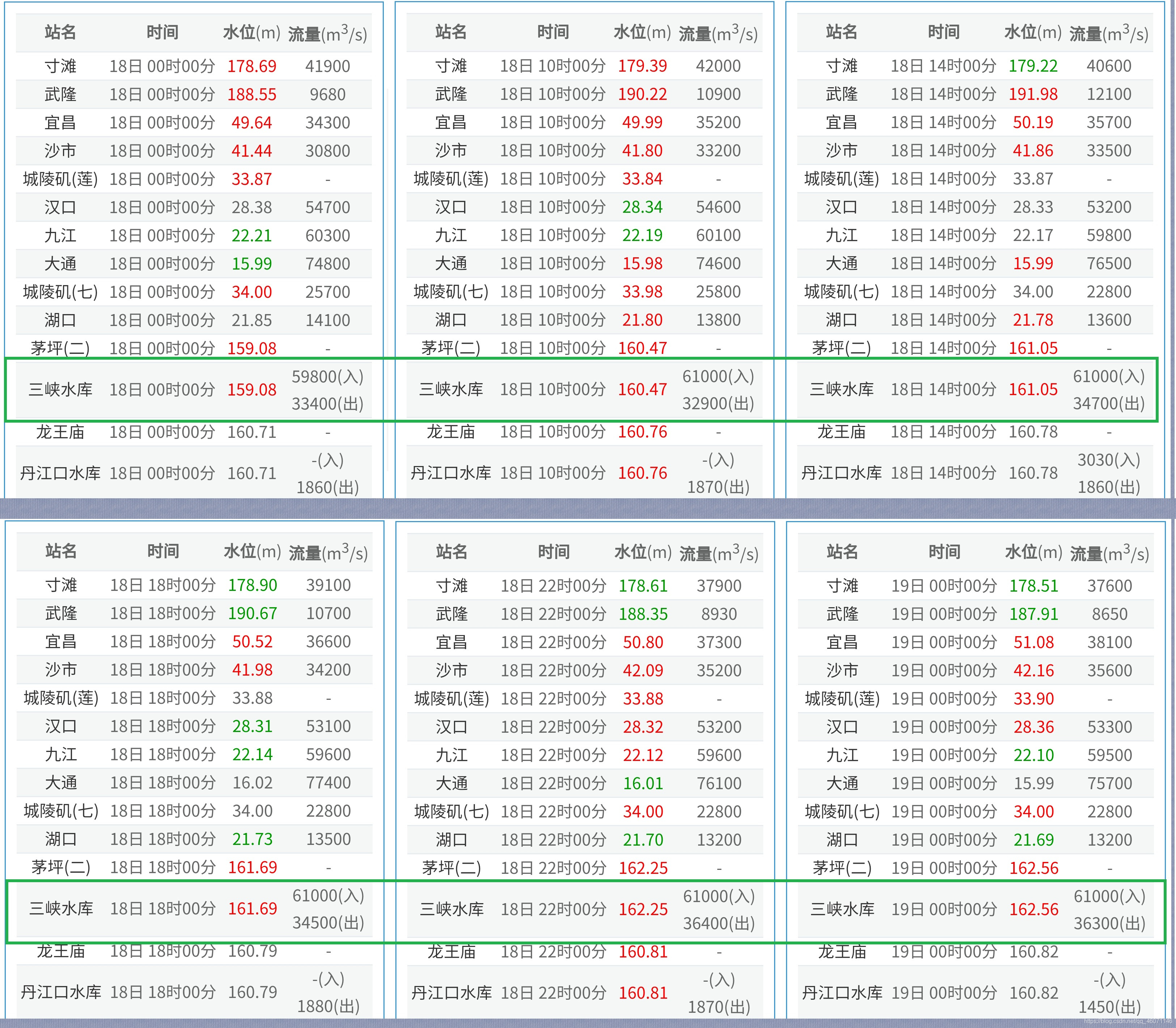Click 龙王庙 level 160.76 at 10时
This screenshot has width=1176, height=1028.
coord(642,432)
